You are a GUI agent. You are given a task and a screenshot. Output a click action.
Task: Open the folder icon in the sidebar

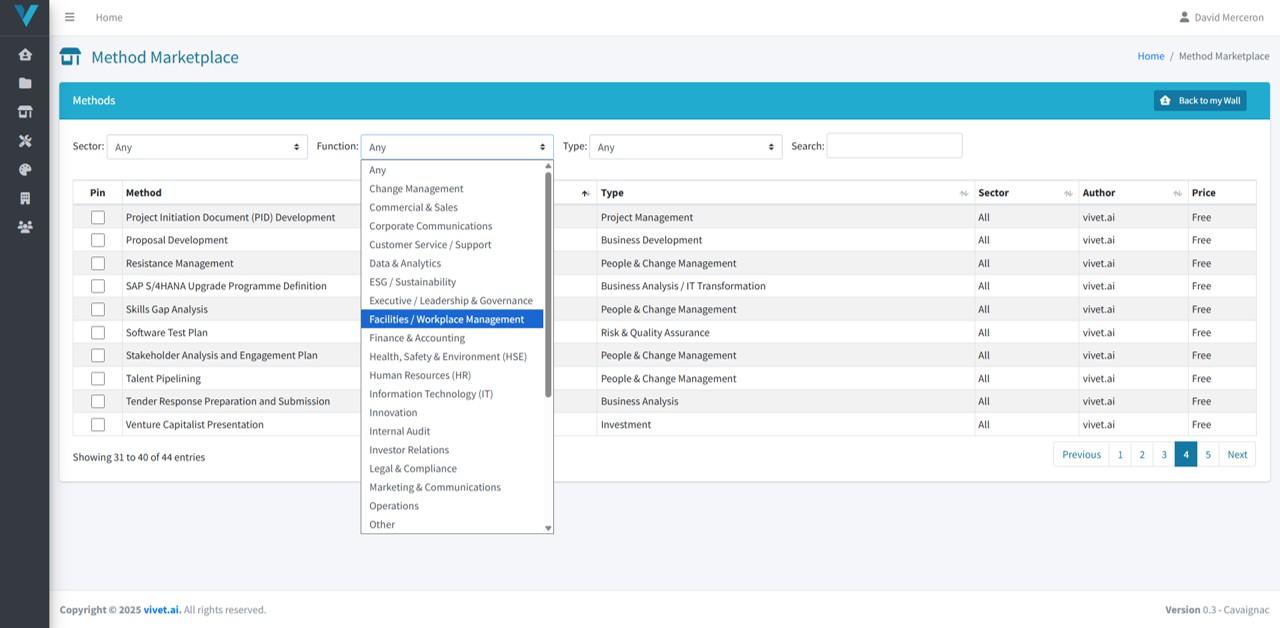pos(25,83)
